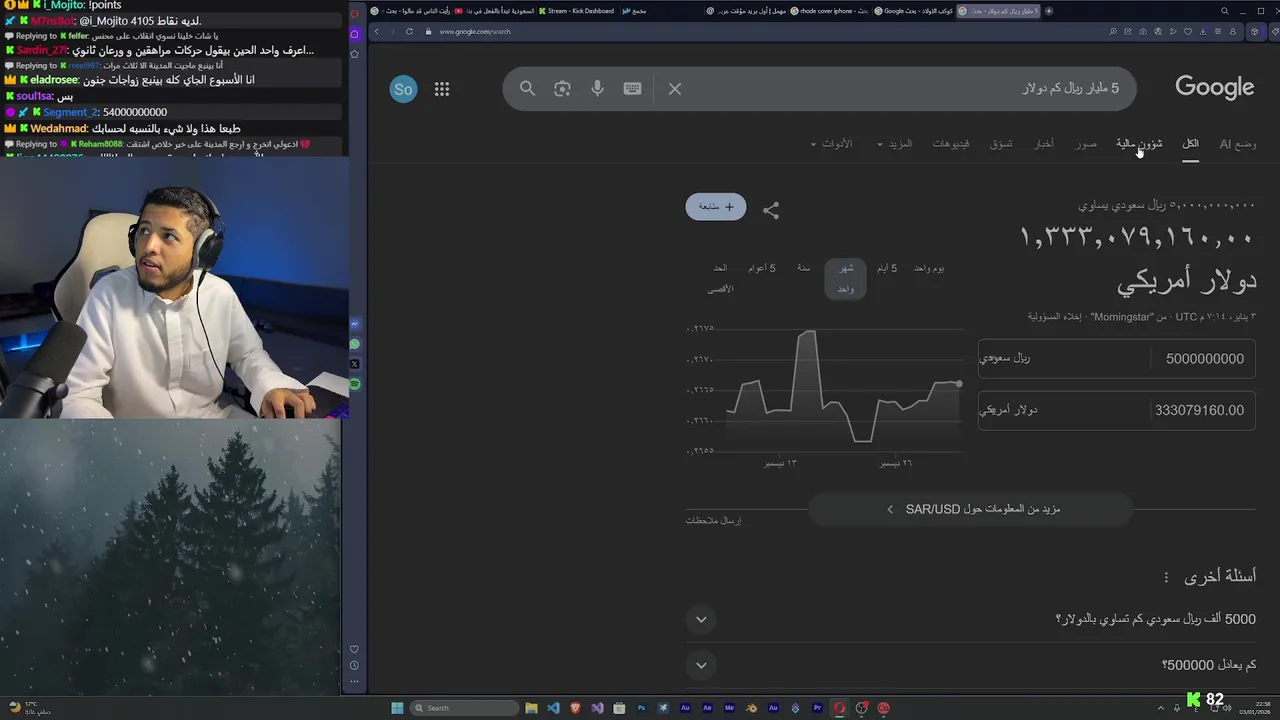Clear the search query with the X

675,89
